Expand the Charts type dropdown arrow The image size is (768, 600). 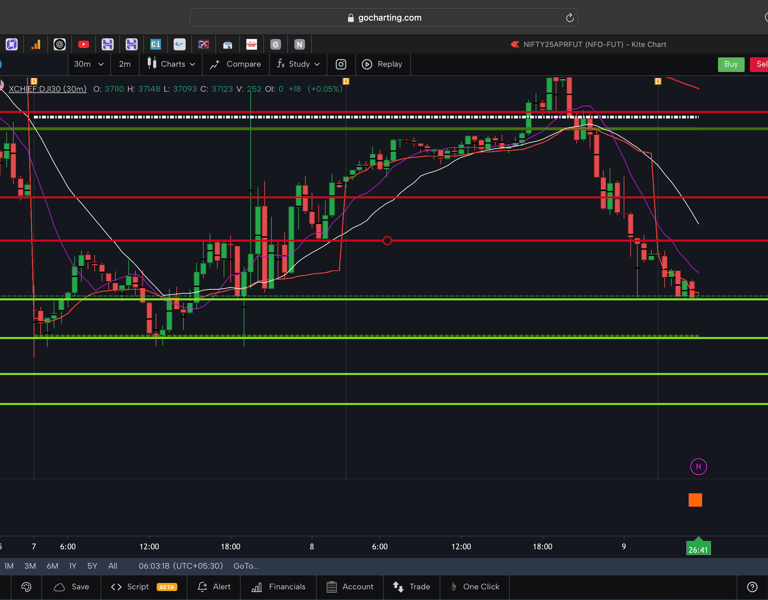point(192,64)
